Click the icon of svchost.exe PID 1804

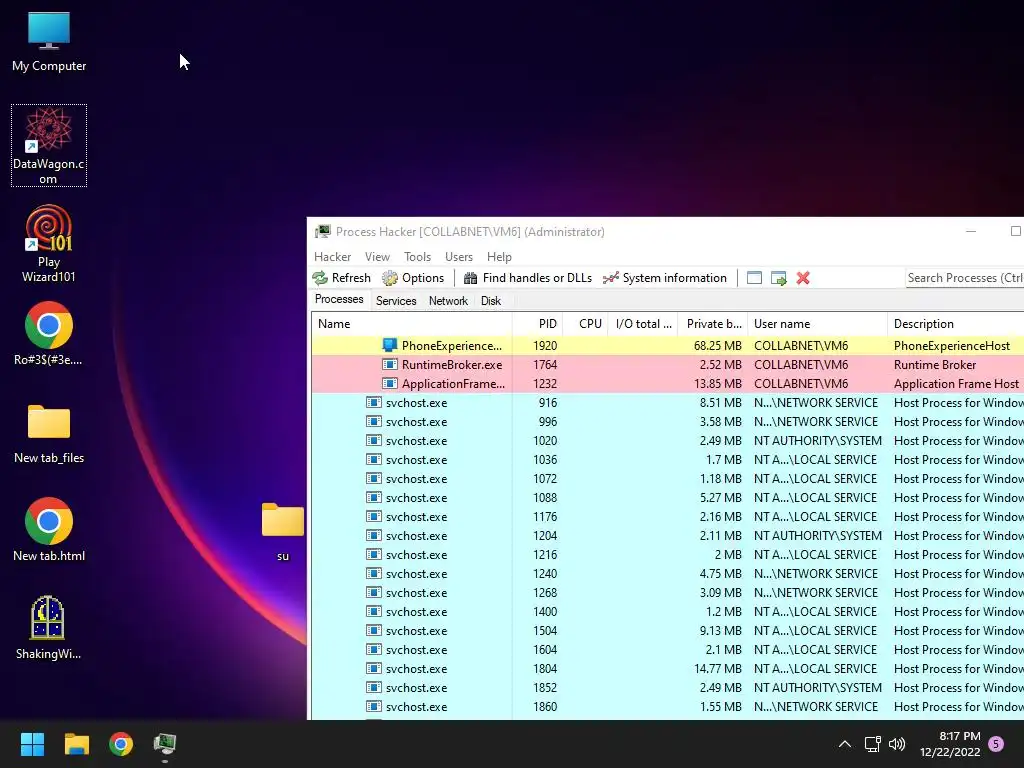[374, 668]
